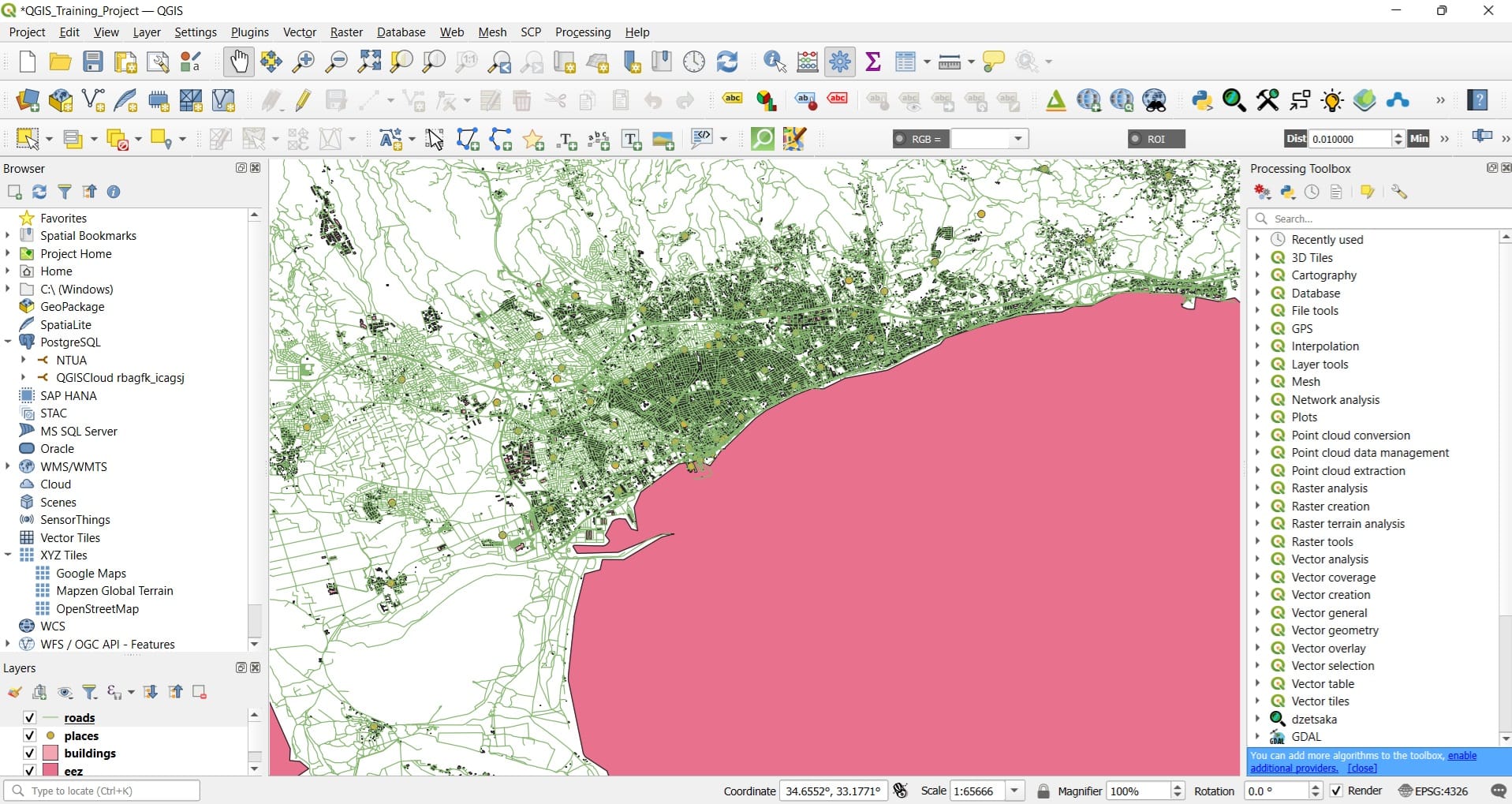This screenshot has height=804, width=1512.
Task: Open the Raster menu
Action: [346, 32]
